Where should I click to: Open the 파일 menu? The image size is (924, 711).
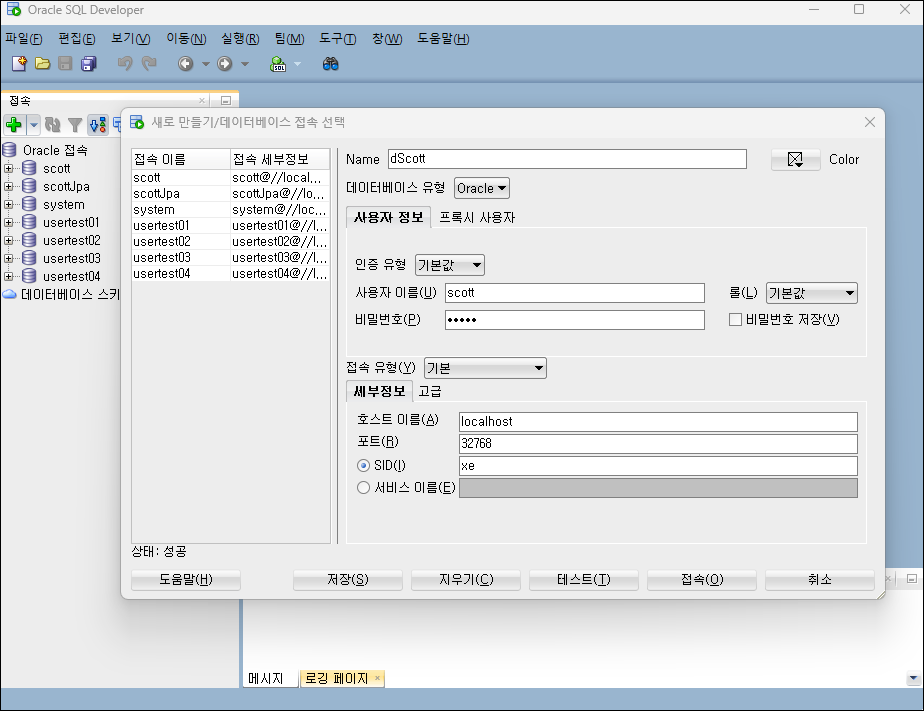(24, 39)
